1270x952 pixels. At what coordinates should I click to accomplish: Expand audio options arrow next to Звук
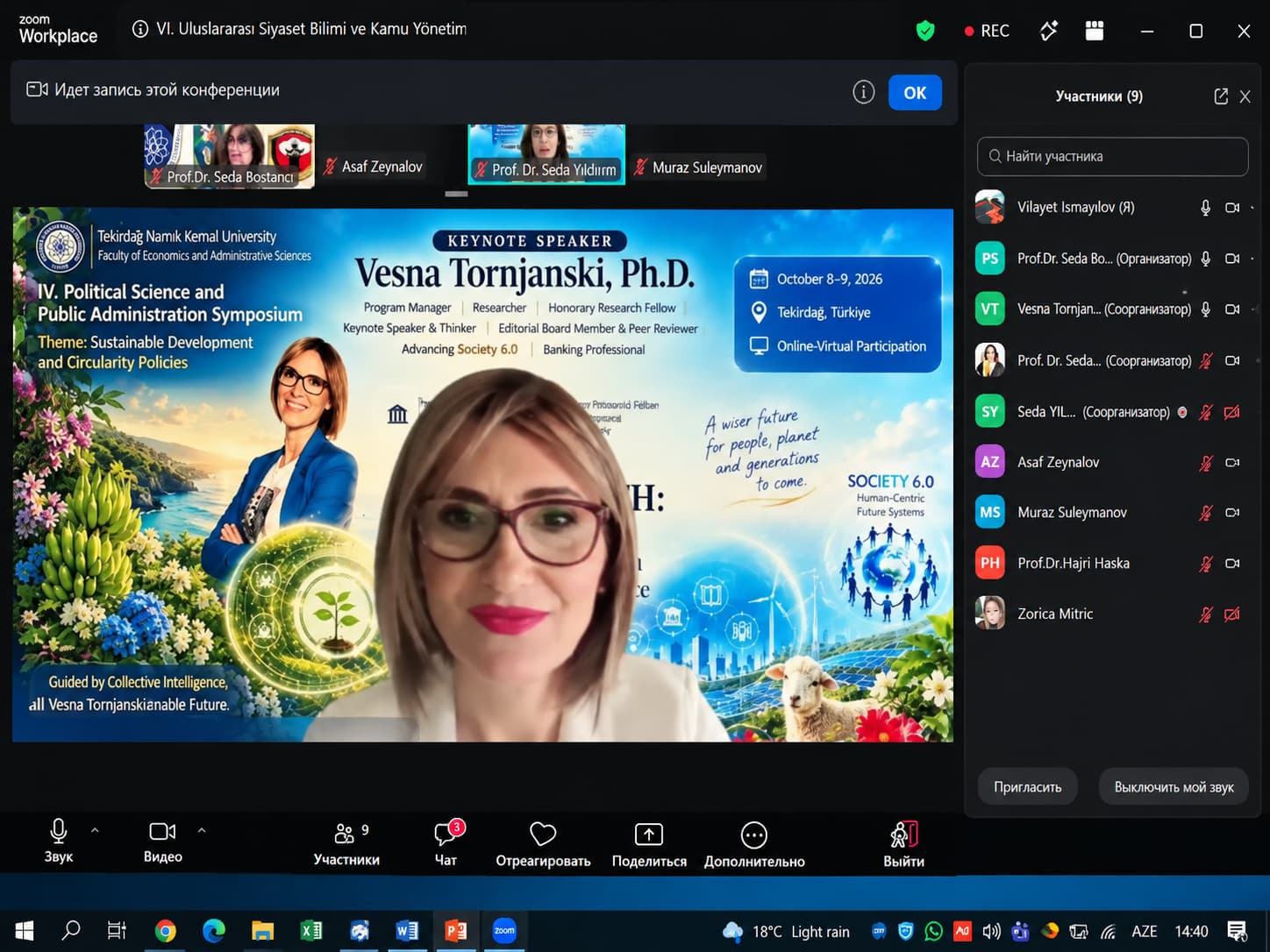[95, 829]
